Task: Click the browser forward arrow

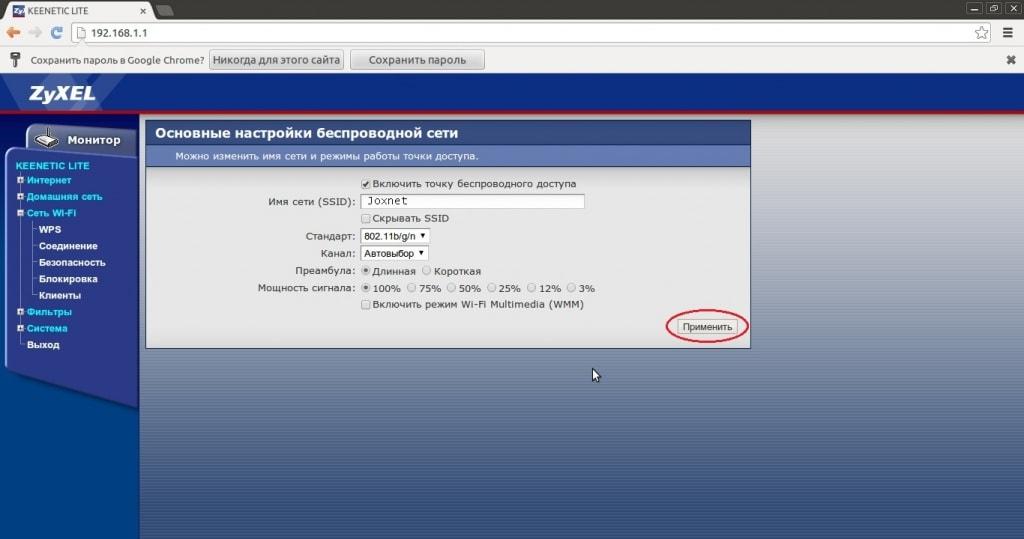Action: point(35,33)
